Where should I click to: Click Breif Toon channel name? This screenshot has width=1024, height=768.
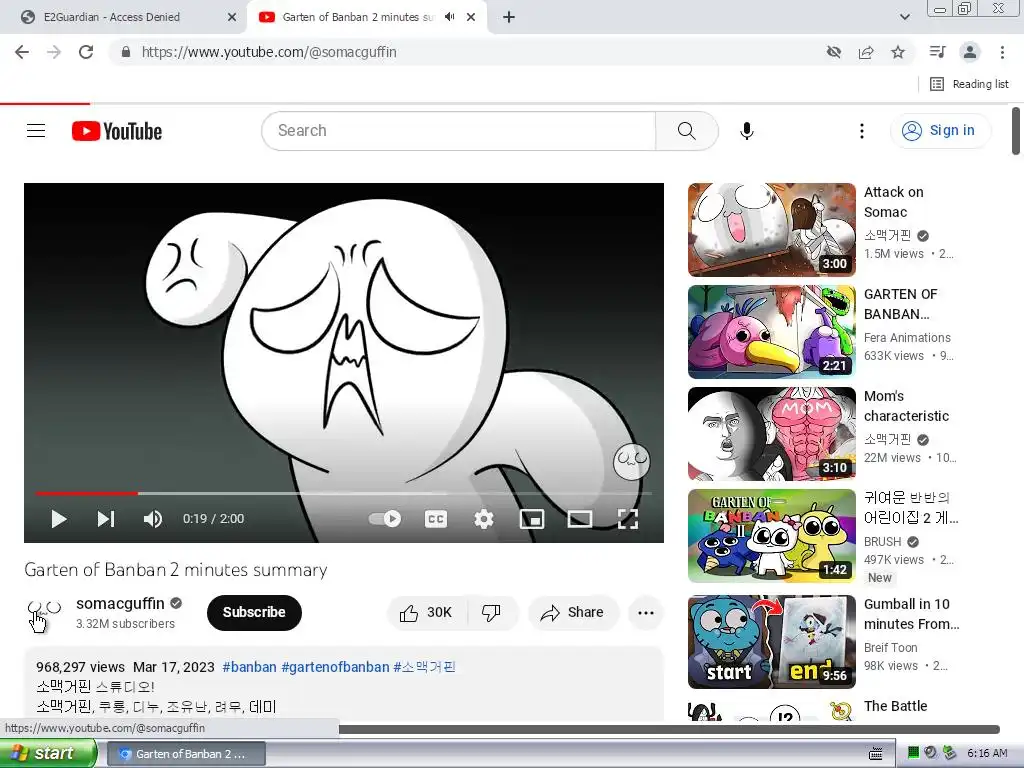891,648
